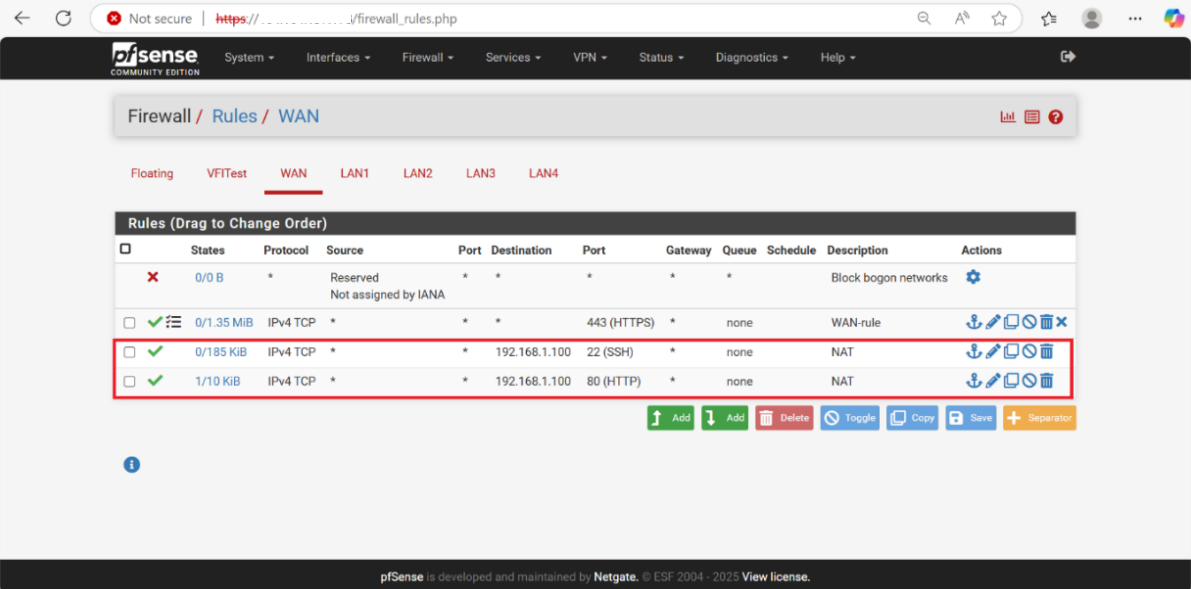The image size is (1191, 589).
Task: Open the VFITest tab
Action: coord(226,173)
